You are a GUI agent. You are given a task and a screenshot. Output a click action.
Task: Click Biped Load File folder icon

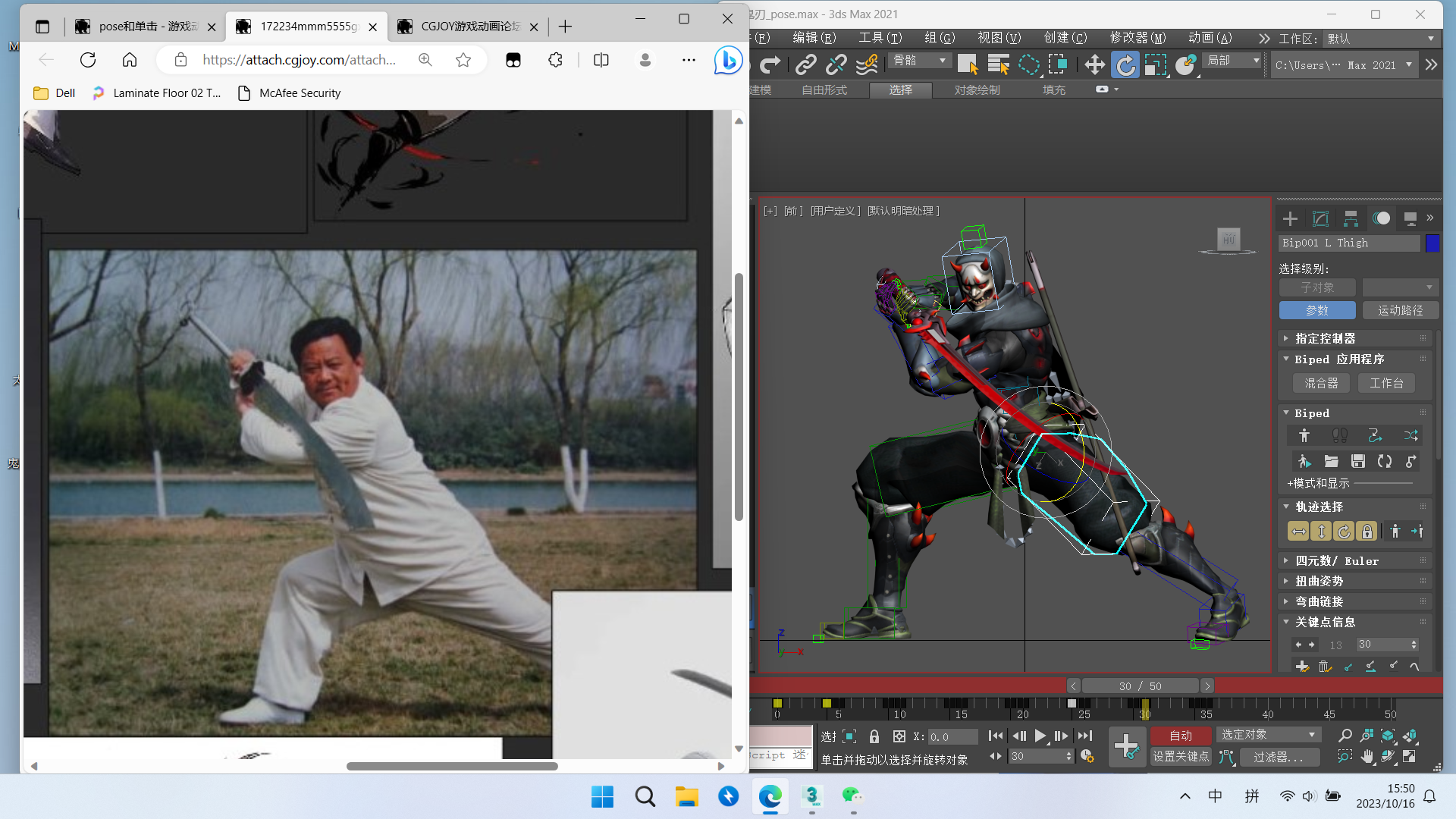pos(1331,461)
